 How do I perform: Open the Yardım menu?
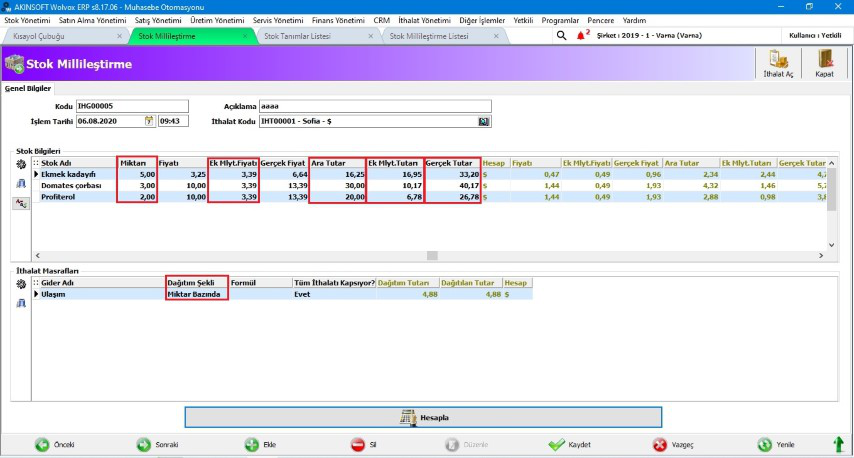[634, 20]
